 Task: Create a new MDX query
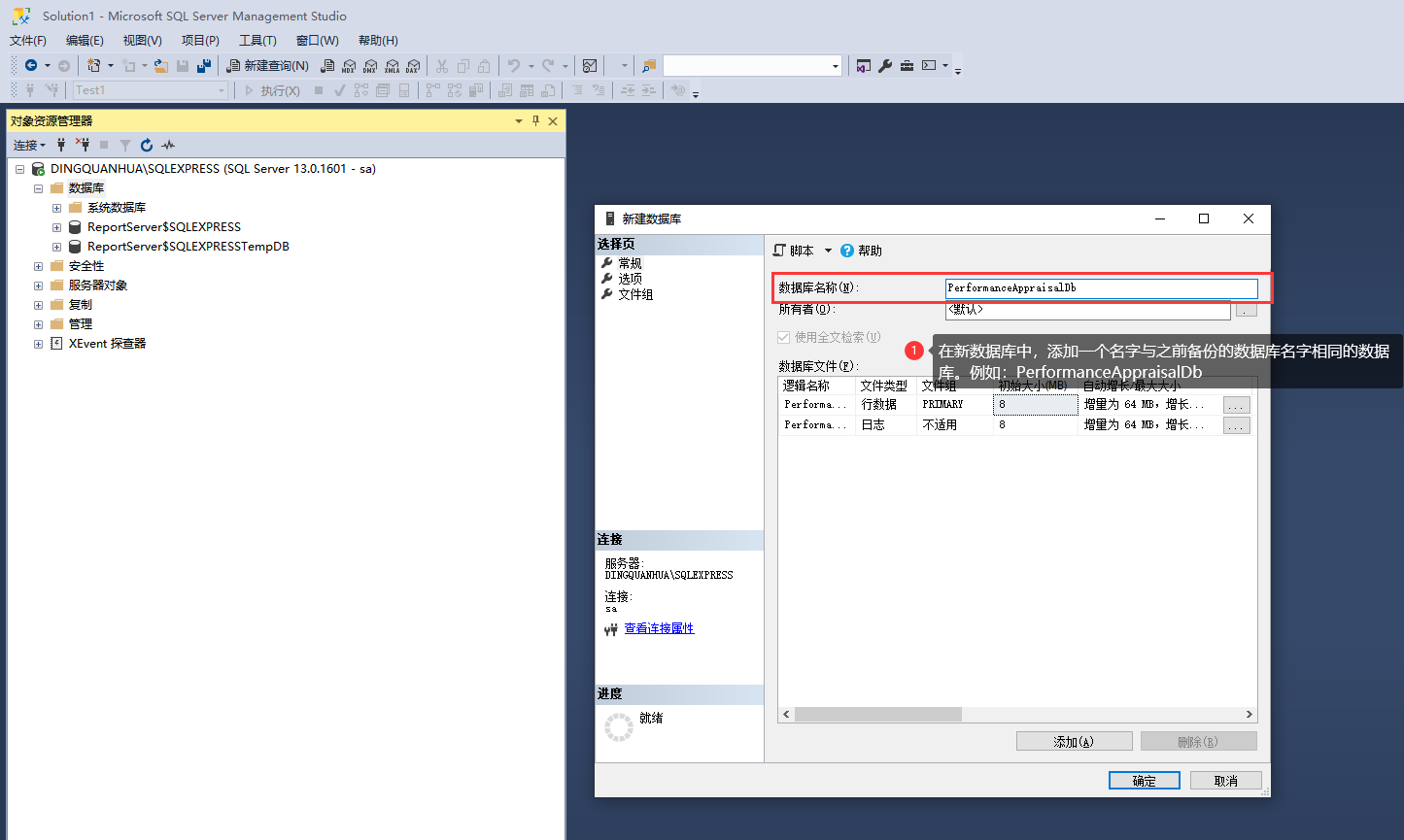[x=350, y=66]
